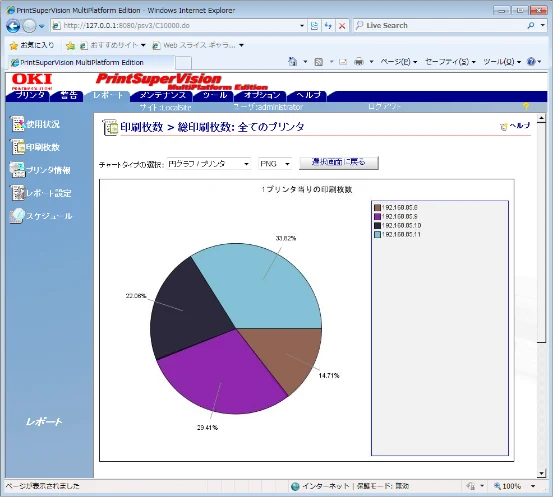Click the refresh page icon
This screenshot has height=497, width=553.
click(x=328, y=26)
